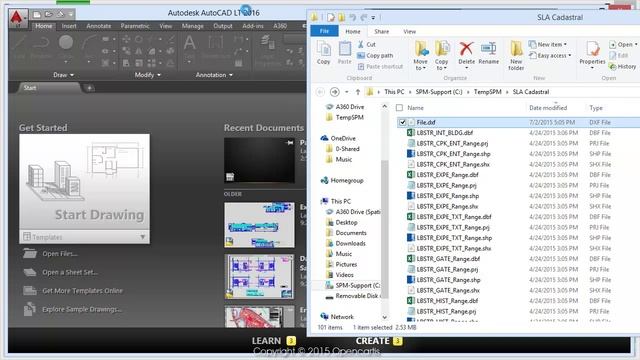Open the recent locations dropdown arrow

[x=347, y=92]
